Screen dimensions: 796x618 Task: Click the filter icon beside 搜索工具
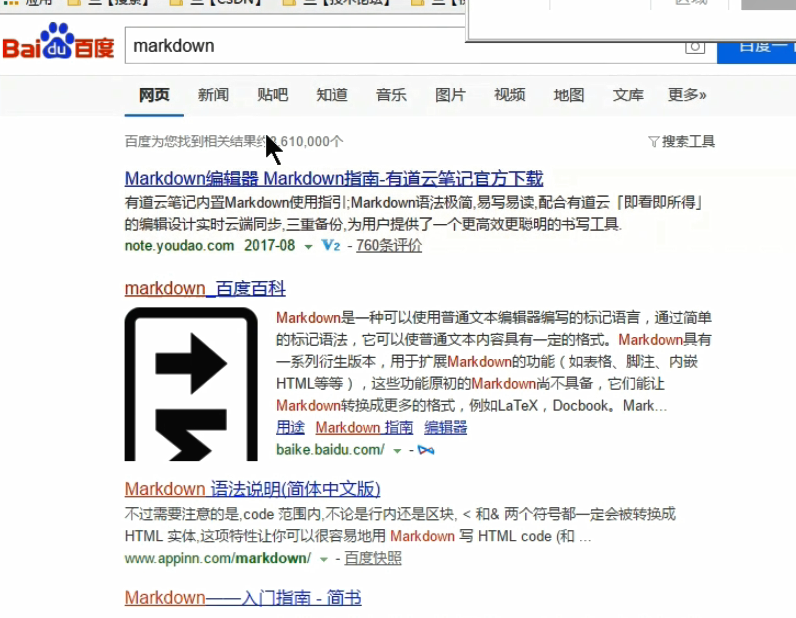pyautogui.click(x=654, y=142)
